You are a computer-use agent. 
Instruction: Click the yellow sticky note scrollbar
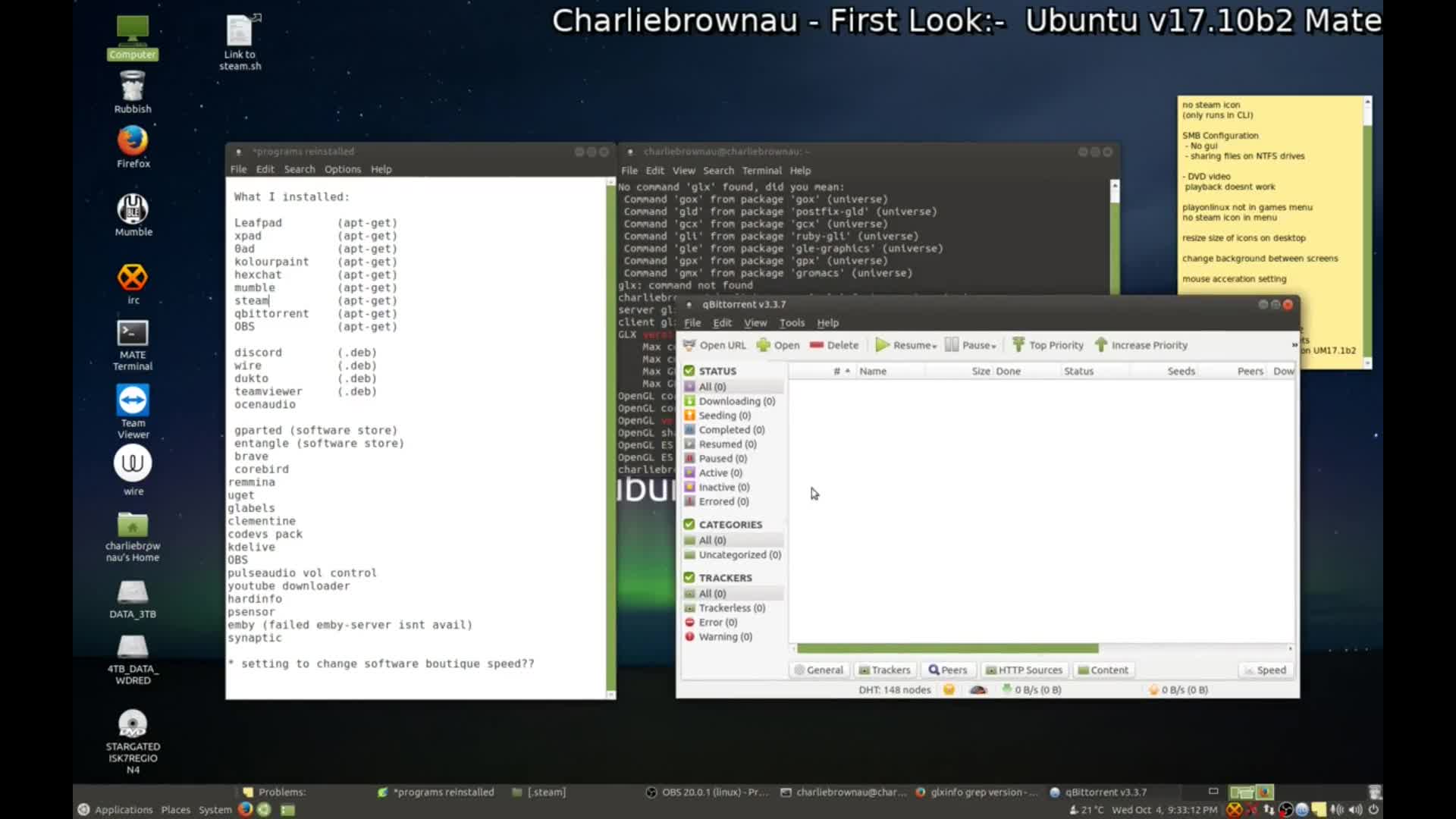pos(1367,233)
